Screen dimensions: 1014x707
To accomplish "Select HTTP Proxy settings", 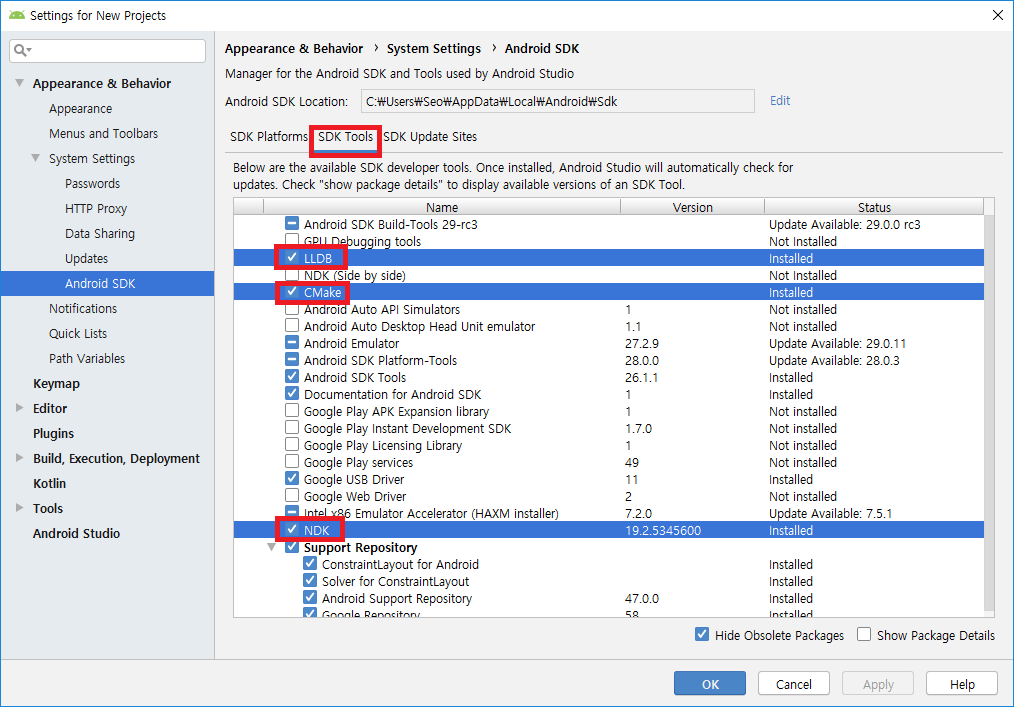I will pyautogui.click(x=96, y=208).
